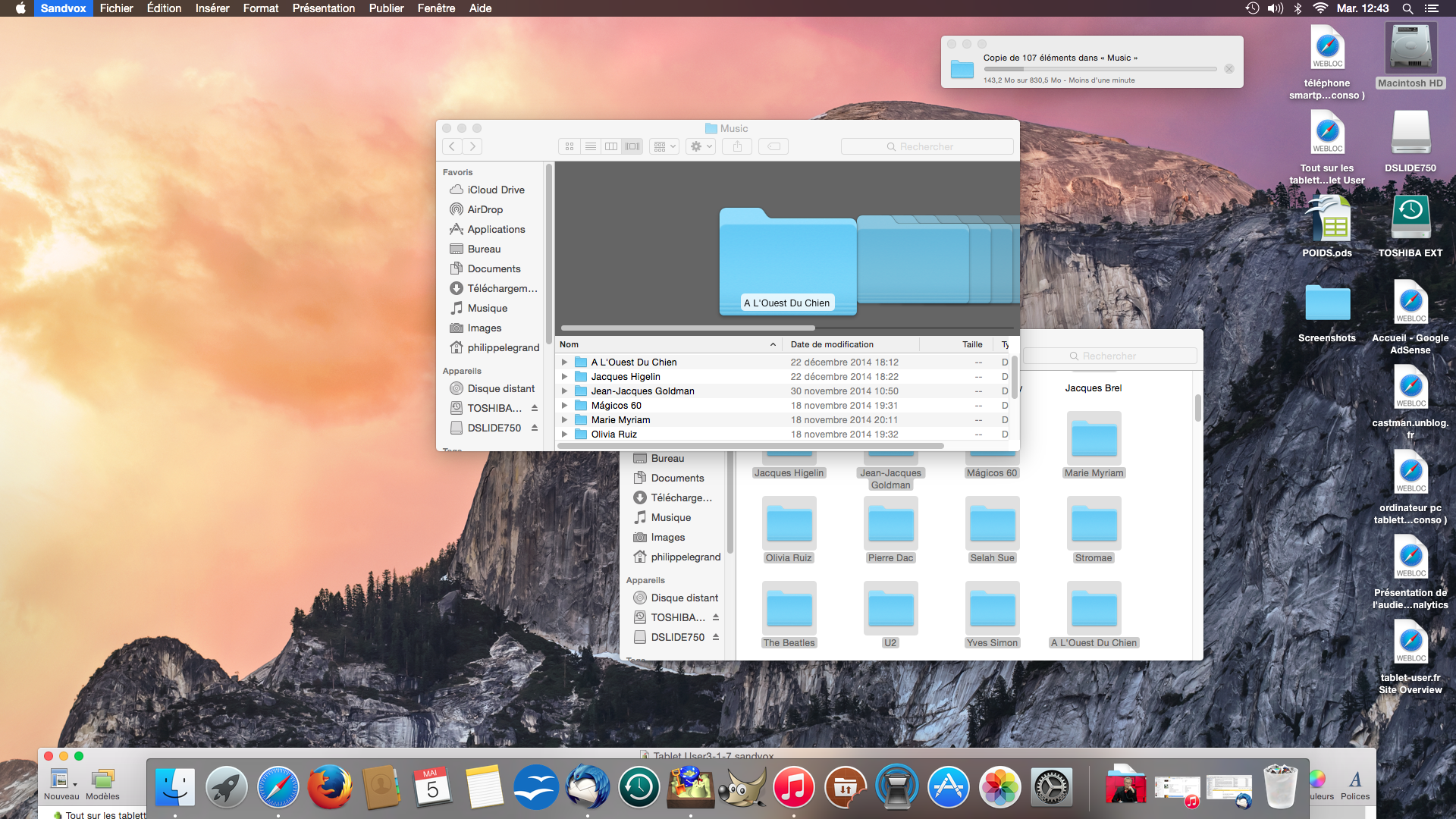1456x819 pixels.
Task: Open the Fenêtre menu in the menu bar
Action: [x=437, y=8]
